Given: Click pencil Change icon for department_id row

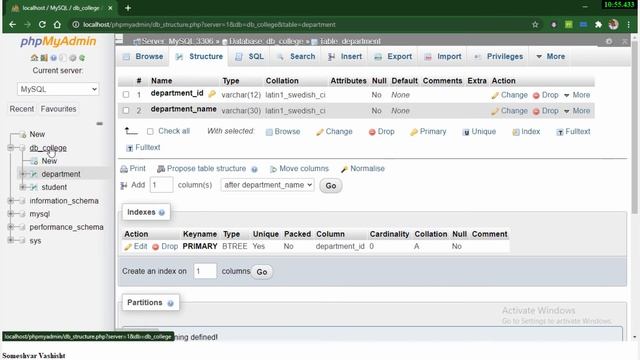Looking at the screenshot, I should pyautogui.click(x=495, y=95).
